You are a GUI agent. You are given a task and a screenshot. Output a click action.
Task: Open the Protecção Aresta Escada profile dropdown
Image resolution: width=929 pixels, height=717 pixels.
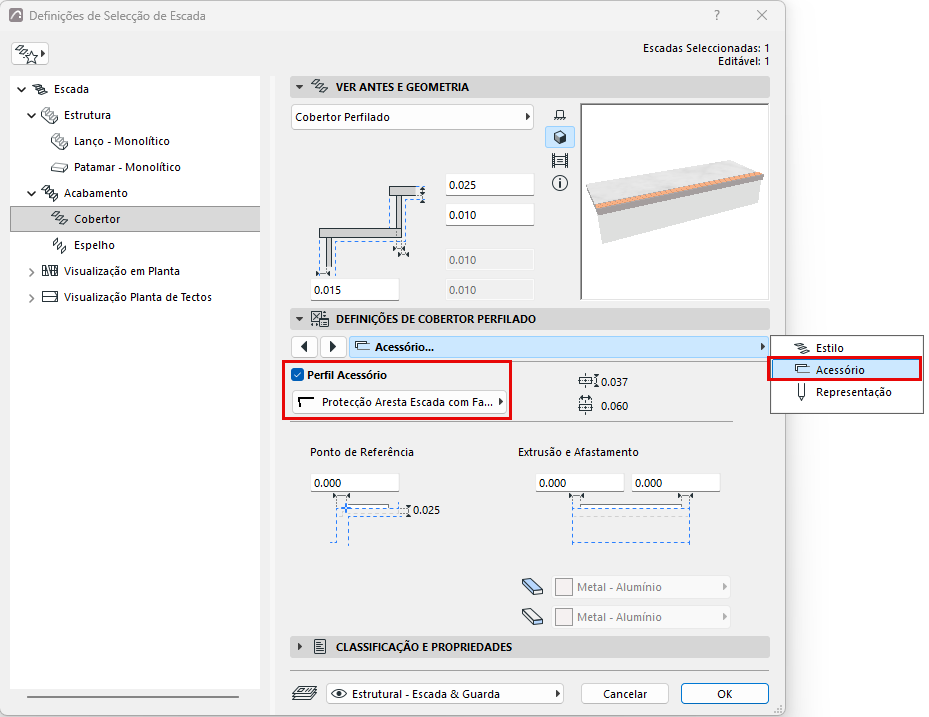point(399,402)
